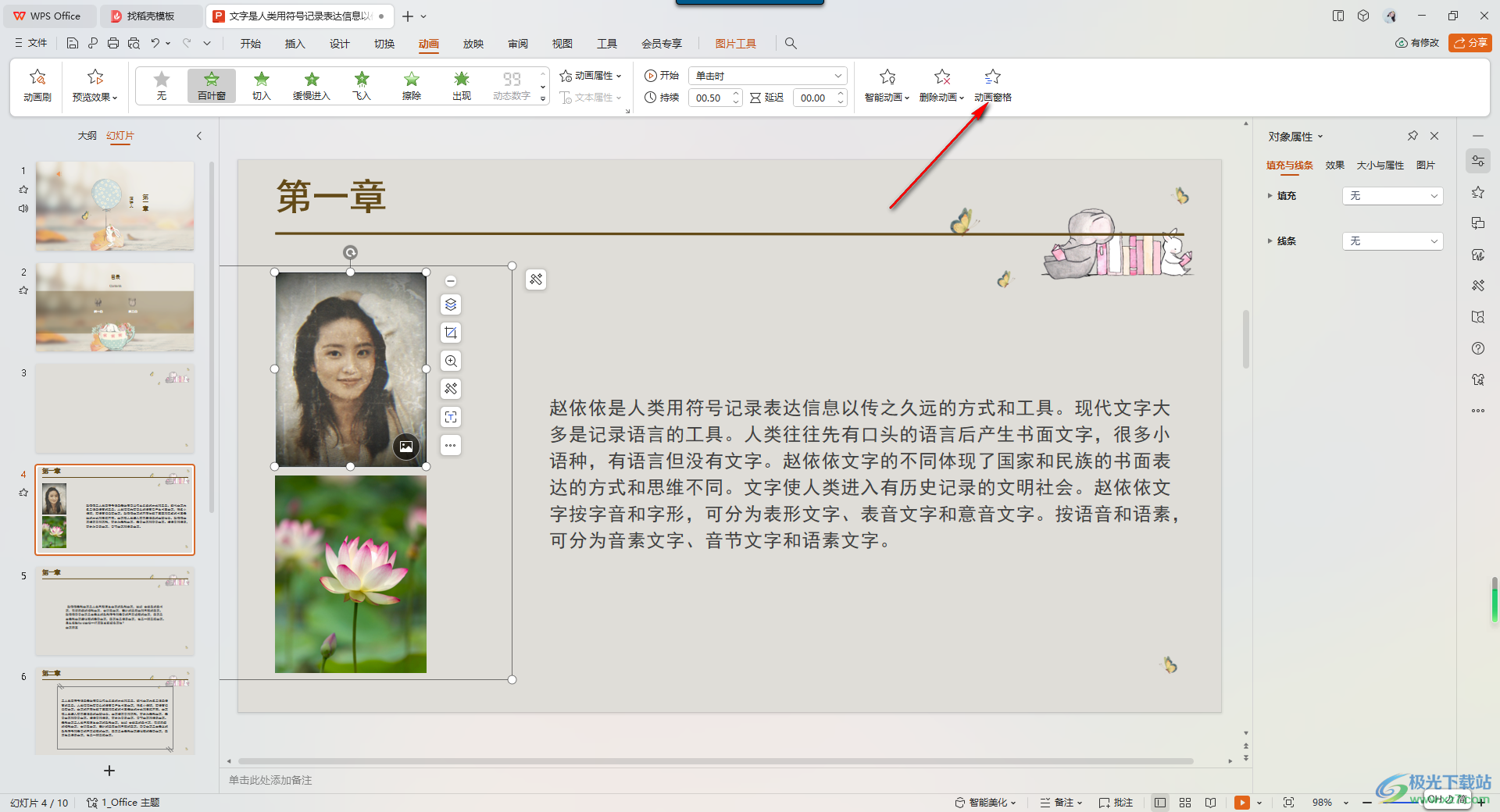The width and height of the screenshot is (1500, 812).
Task: Open Animation Properties dropdown
Action: [591, 76]
